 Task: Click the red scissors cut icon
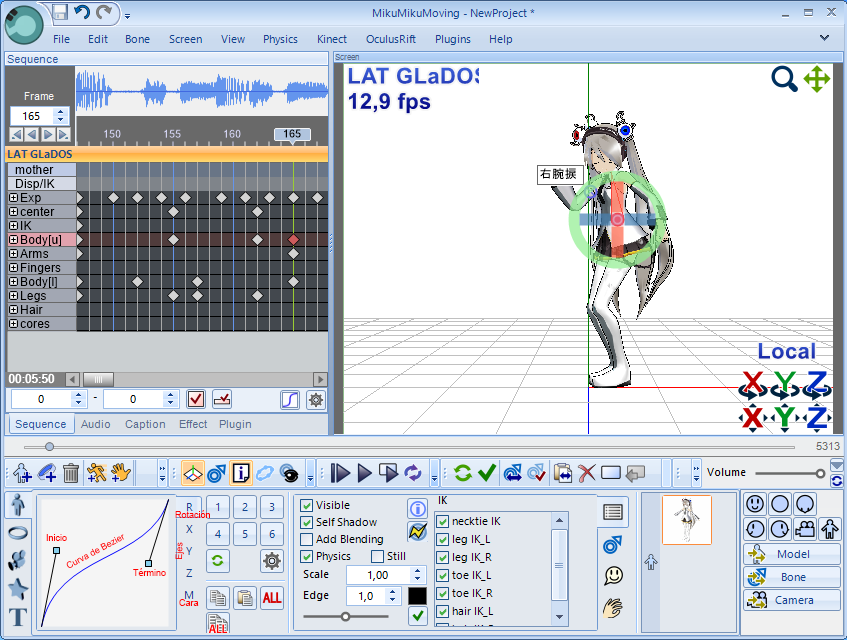(x=587, y=472)
